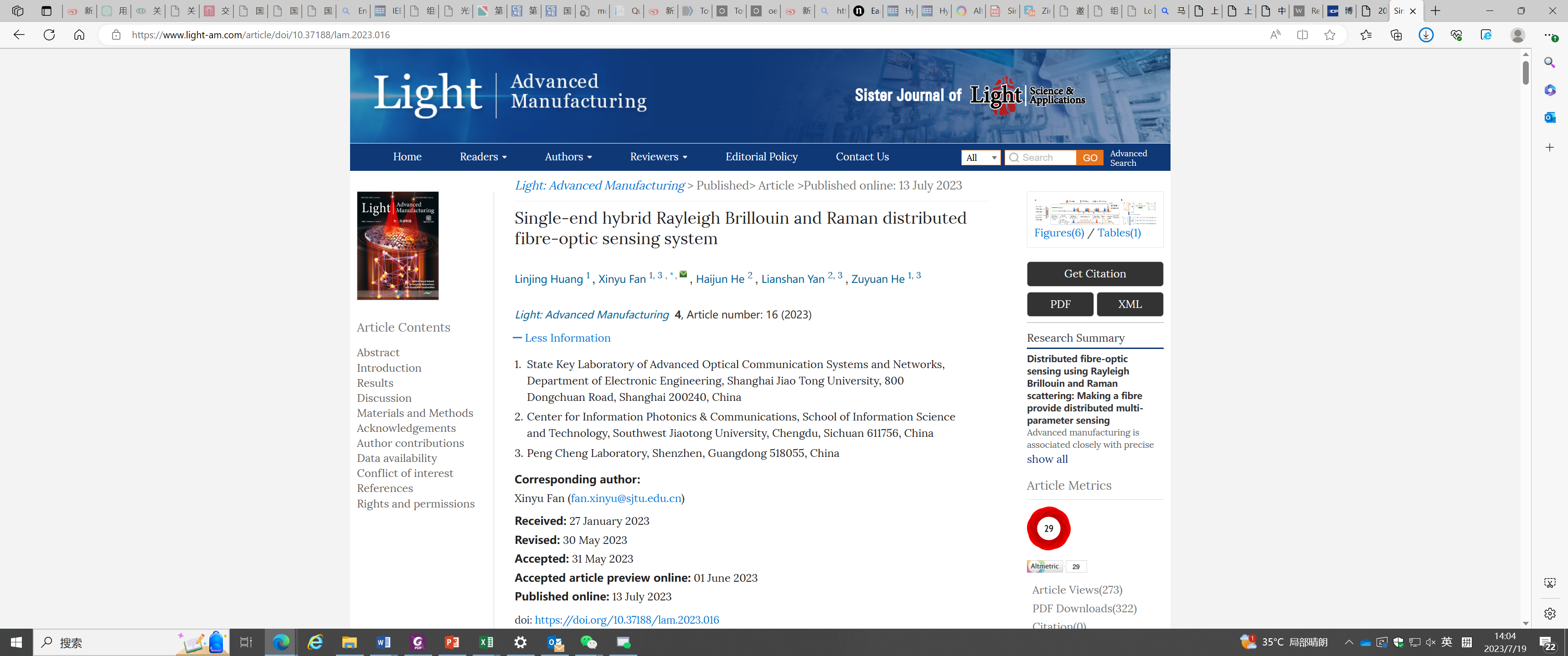Image resolution: width=1568 pixels, height=656 pixels.
Task: Open a new browser tab
Action: tap(1435, 11)
